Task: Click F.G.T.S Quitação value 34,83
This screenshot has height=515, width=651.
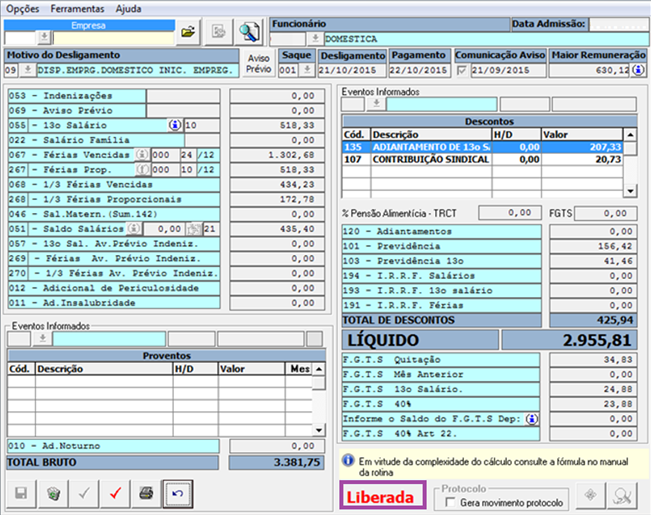Action: pyautogui.click(x=593, y=360)
